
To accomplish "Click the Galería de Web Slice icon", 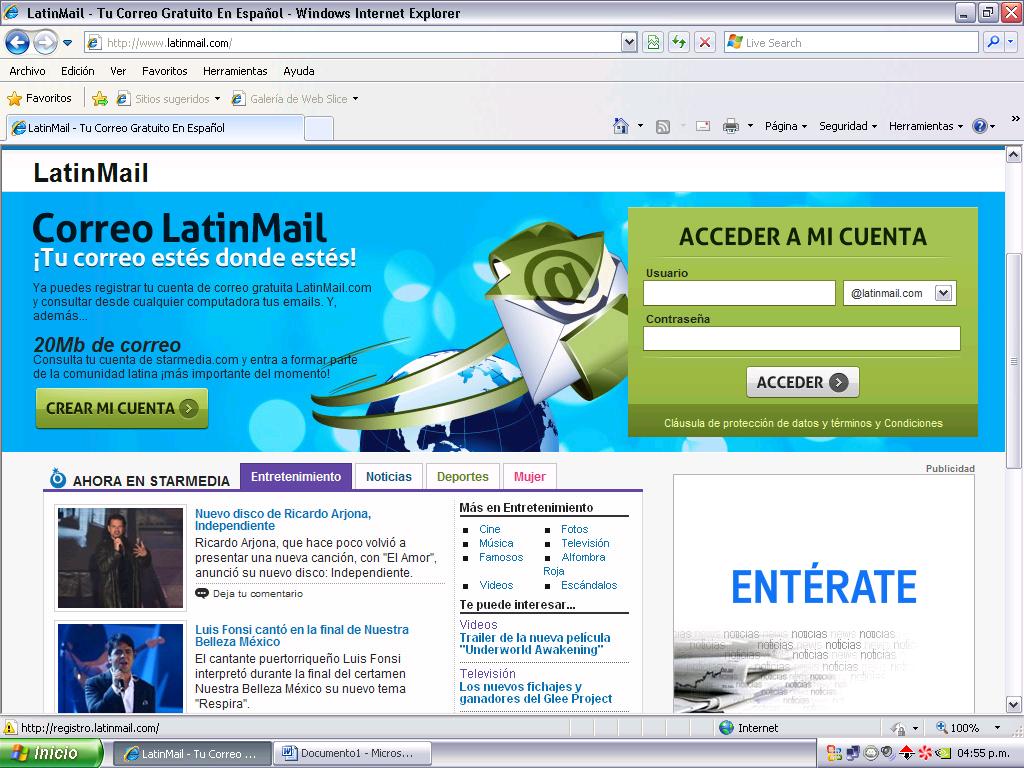I will [238, 99].
